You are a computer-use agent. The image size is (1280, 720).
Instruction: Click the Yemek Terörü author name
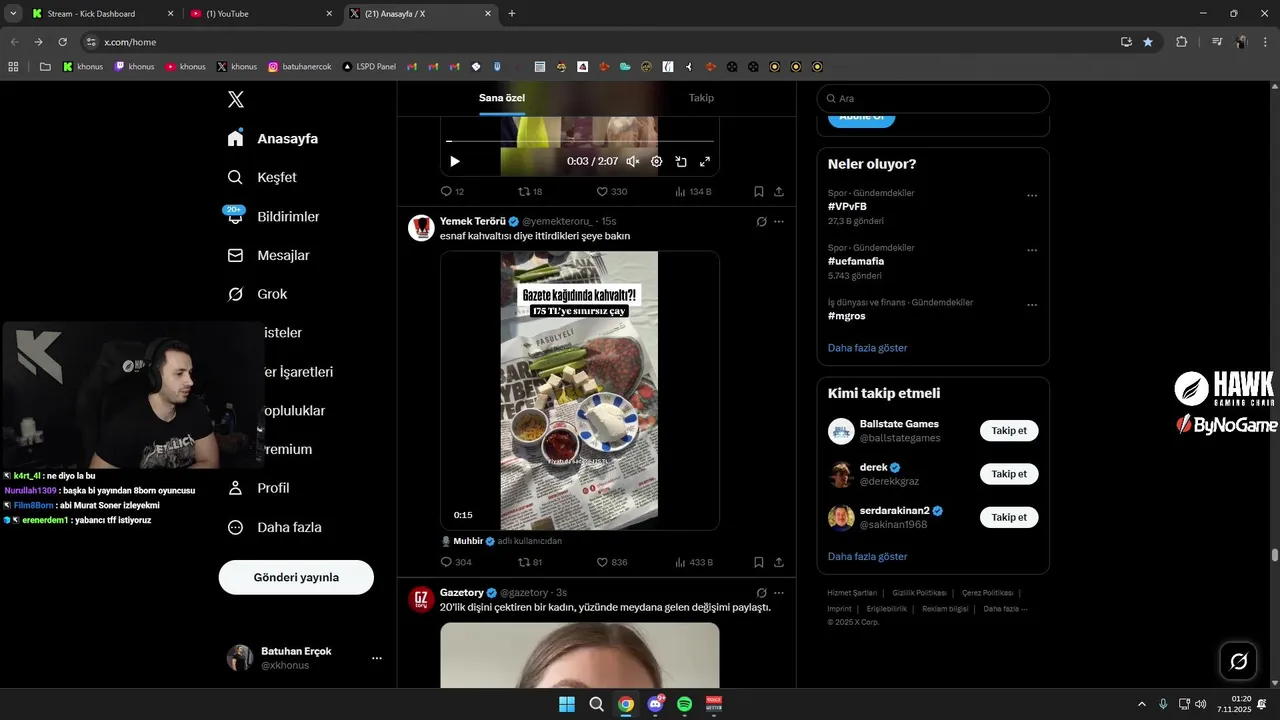tap(473, 221)
